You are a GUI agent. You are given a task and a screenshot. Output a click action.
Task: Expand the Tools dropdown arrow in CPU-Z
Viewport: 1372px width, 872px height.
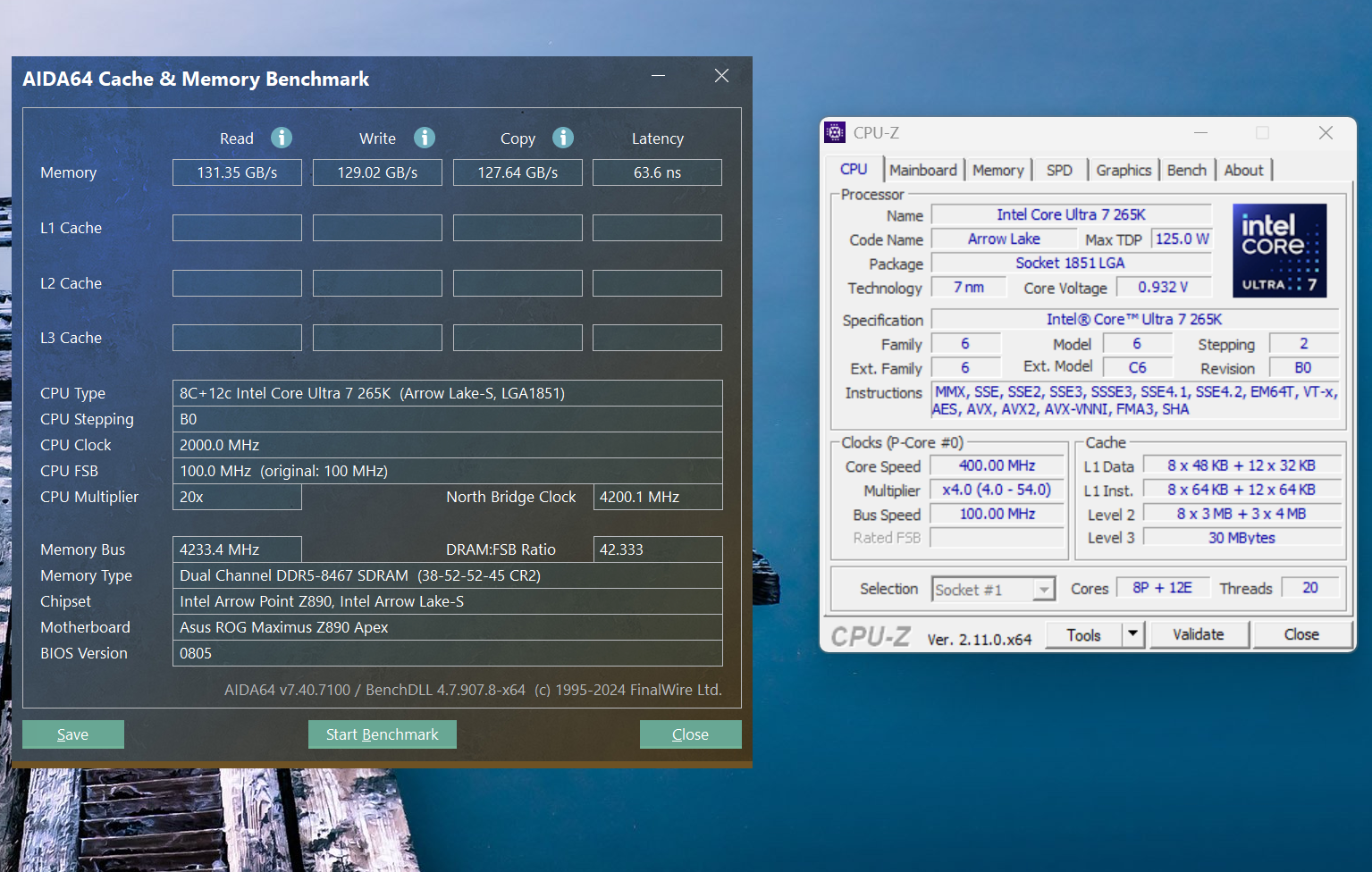click(x=1132, y=634)
